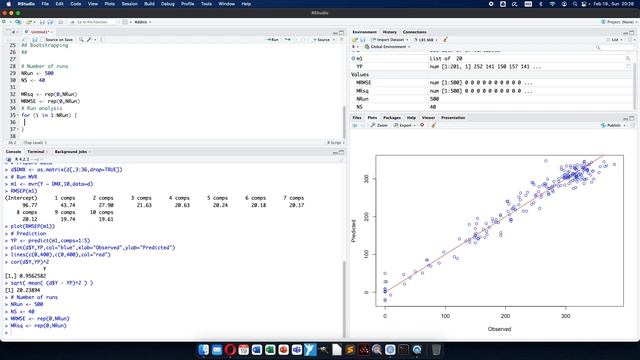Click the YP row in Environment
This screenshot has height=360, width=640.
492,67
